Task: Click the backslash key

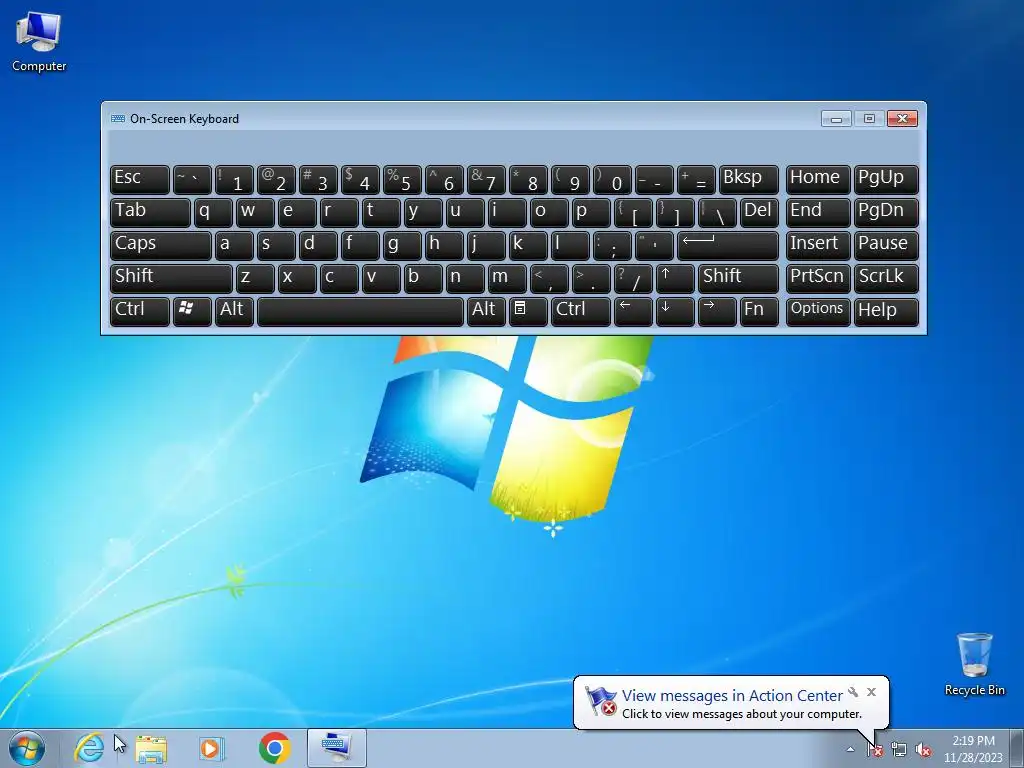Action: point(716,212)
